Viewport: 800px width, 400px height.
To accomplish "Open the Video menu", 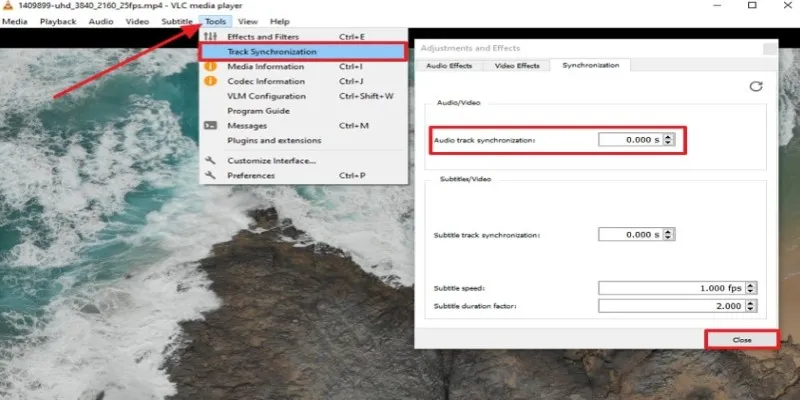I will [x=137, y=21].
